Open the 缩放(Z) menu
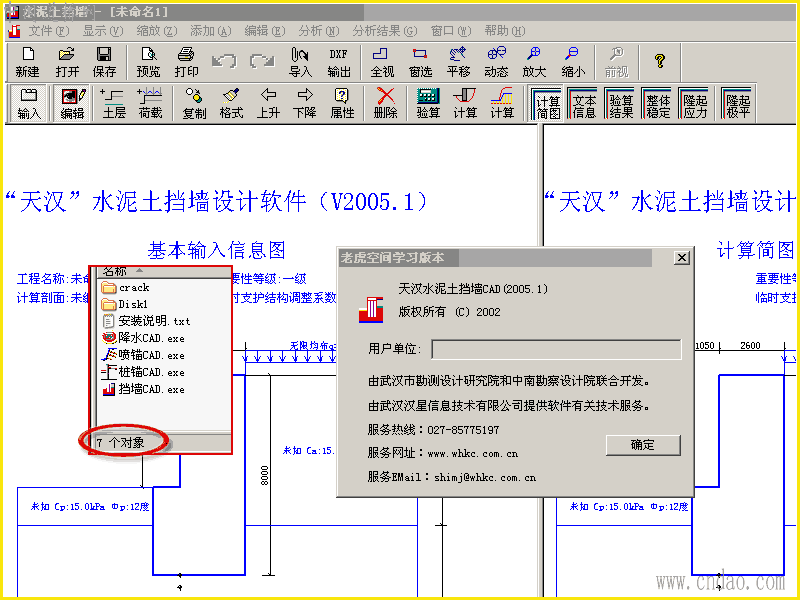This screenshot has width=800, height=600. tap(157, 31)
